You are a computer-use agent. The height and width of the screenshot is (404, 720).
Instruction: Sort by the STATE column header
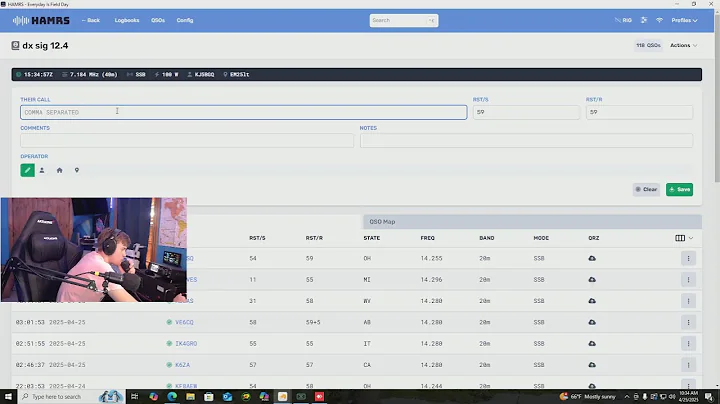coord(371,238)
